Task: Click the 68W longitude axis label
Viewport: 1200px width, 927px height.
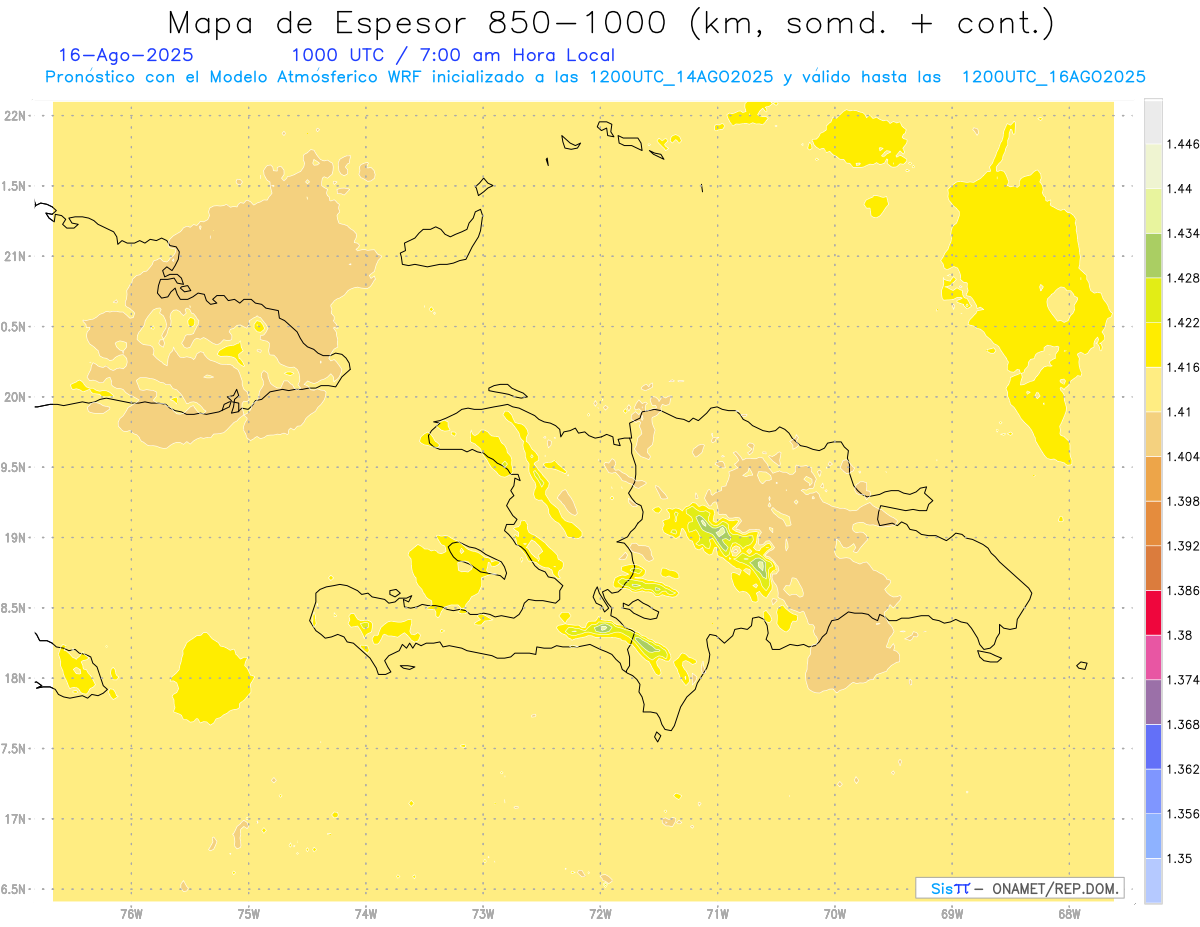Action: pos(1068,914)
